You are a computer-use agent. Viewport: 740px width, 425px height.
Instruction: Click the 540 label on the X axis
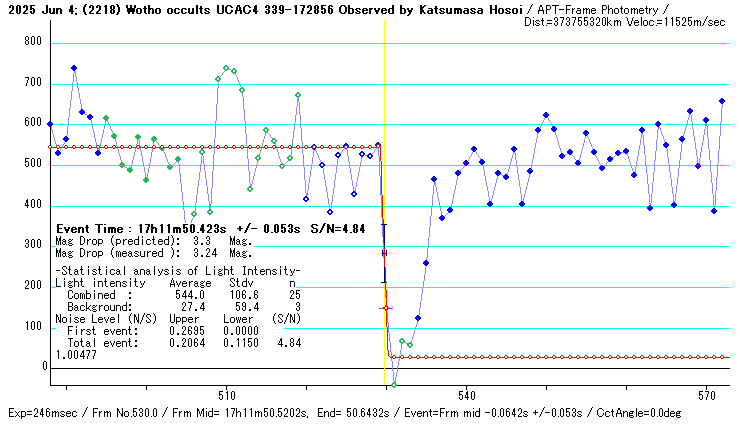[x=466, y=394]
